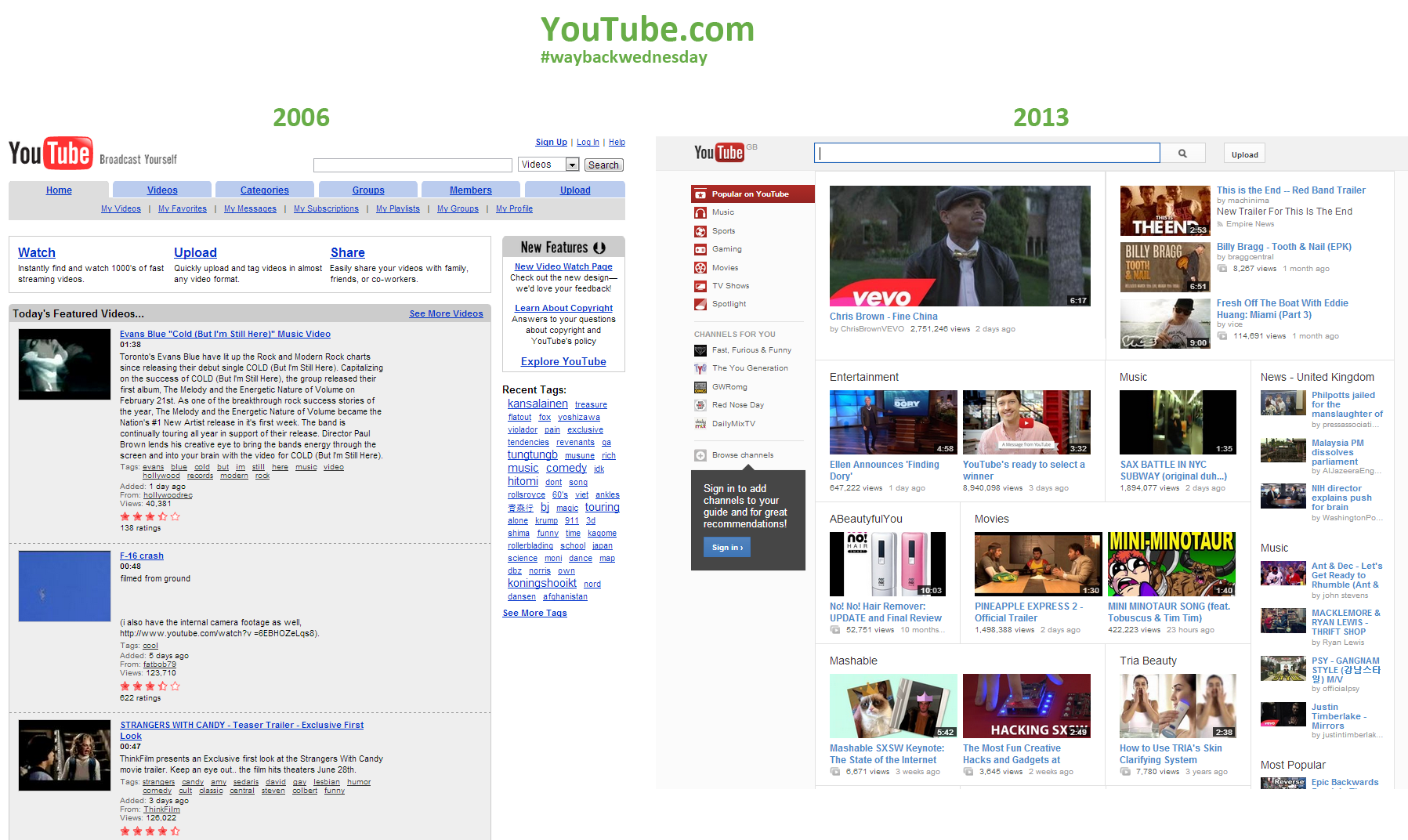Open the Fast, Furious & Funny channel icon
The height and width of the screenshot is (840, 1408).
coord(700,350)
